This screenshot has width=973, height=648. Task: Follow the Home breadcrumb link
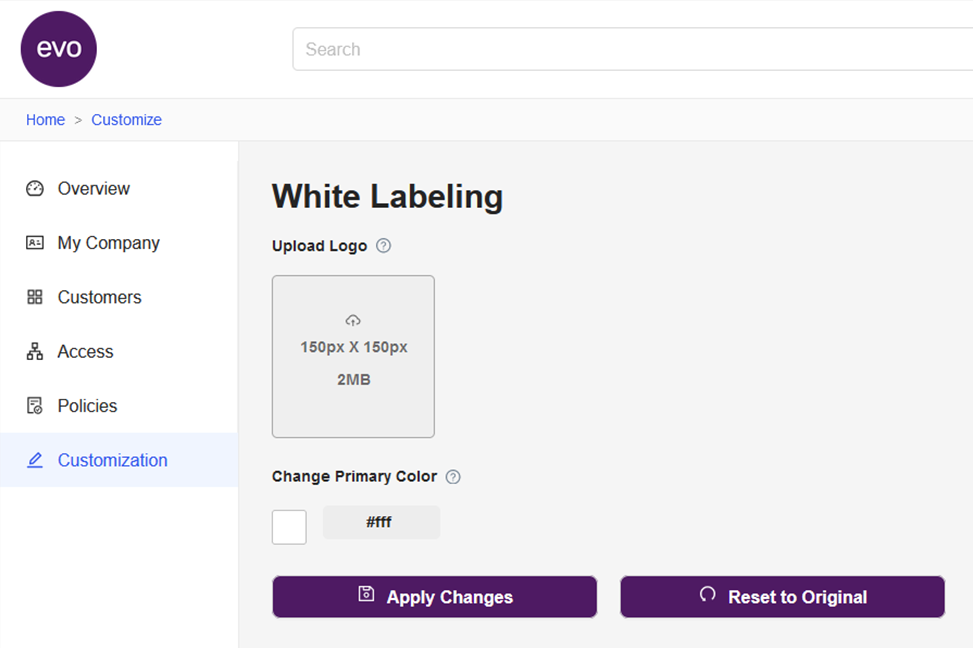[45, 120]
